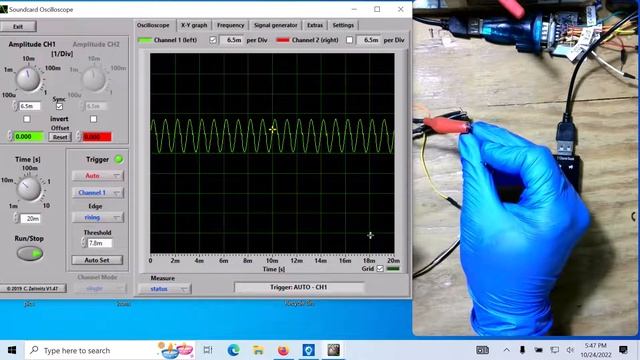Open Firefox from the taskbar
The width and height of the screenshot is (640, 360).
[283, 350]
